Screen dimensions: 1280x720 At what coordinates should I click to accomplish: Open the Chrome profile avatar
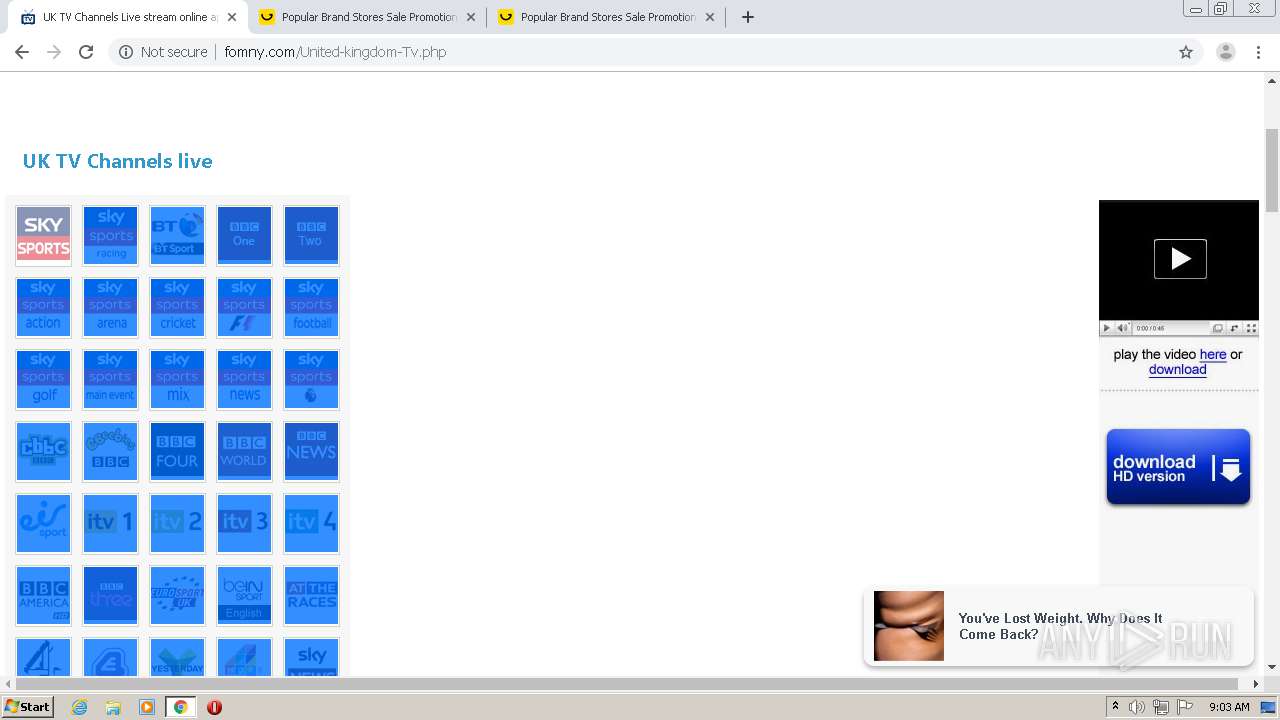pyautogui.click(x=1225, y=52)
